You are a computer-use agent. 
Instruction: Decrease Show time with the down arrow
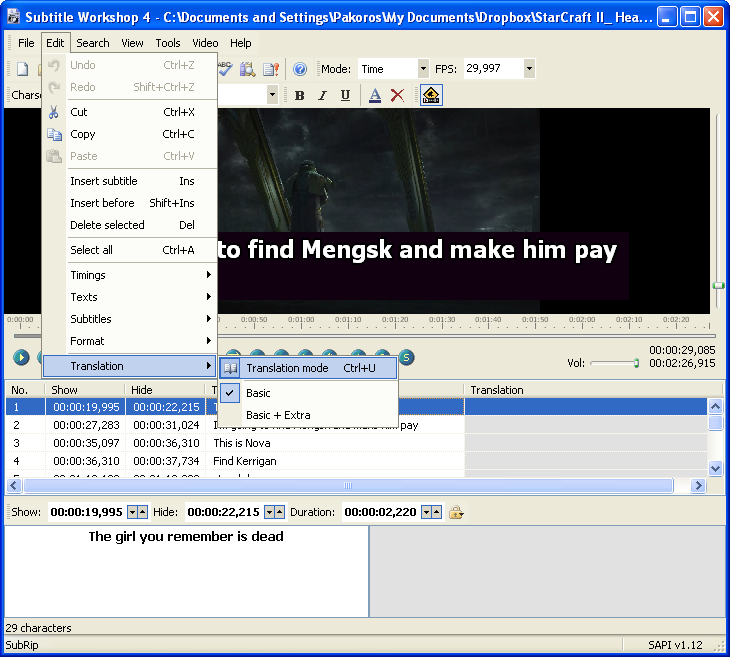[133, 512]
